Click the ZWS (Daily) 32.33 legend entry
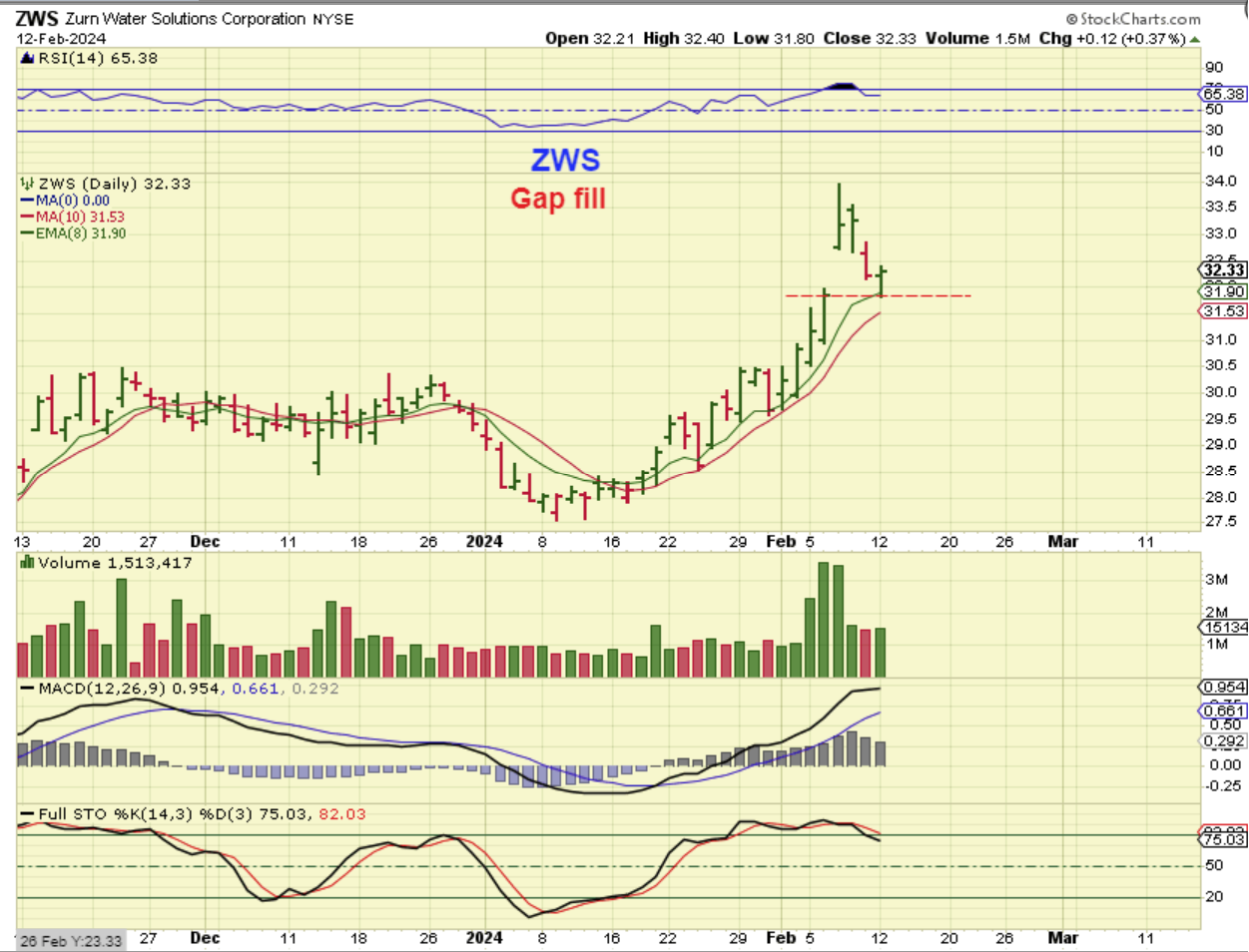 point(106,184)
